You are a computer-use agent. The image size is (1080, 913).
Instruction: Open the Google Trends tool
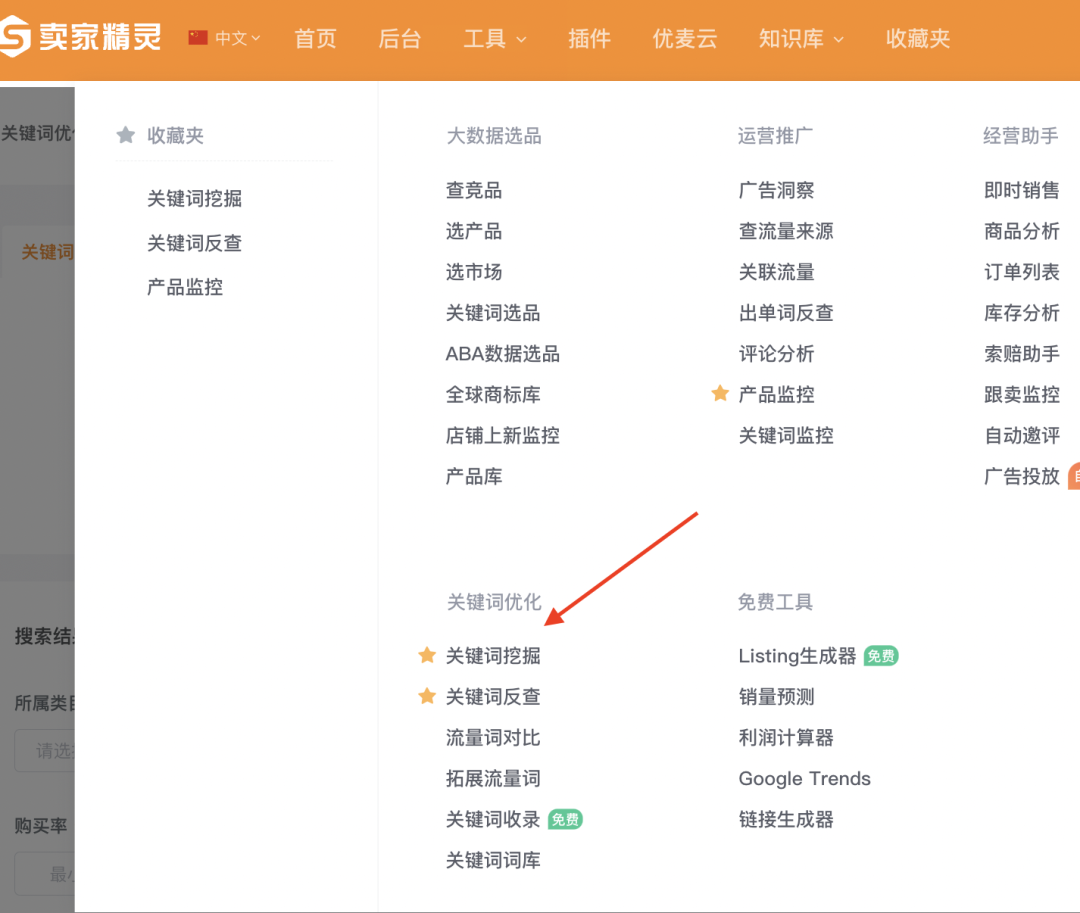(804, 778)
